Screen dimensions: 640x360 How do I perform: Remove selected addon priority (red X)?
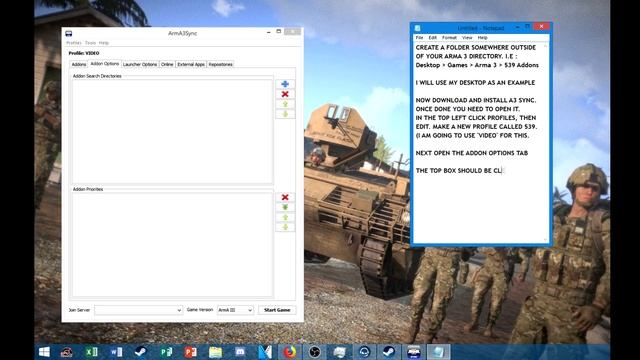click(285, 197)
